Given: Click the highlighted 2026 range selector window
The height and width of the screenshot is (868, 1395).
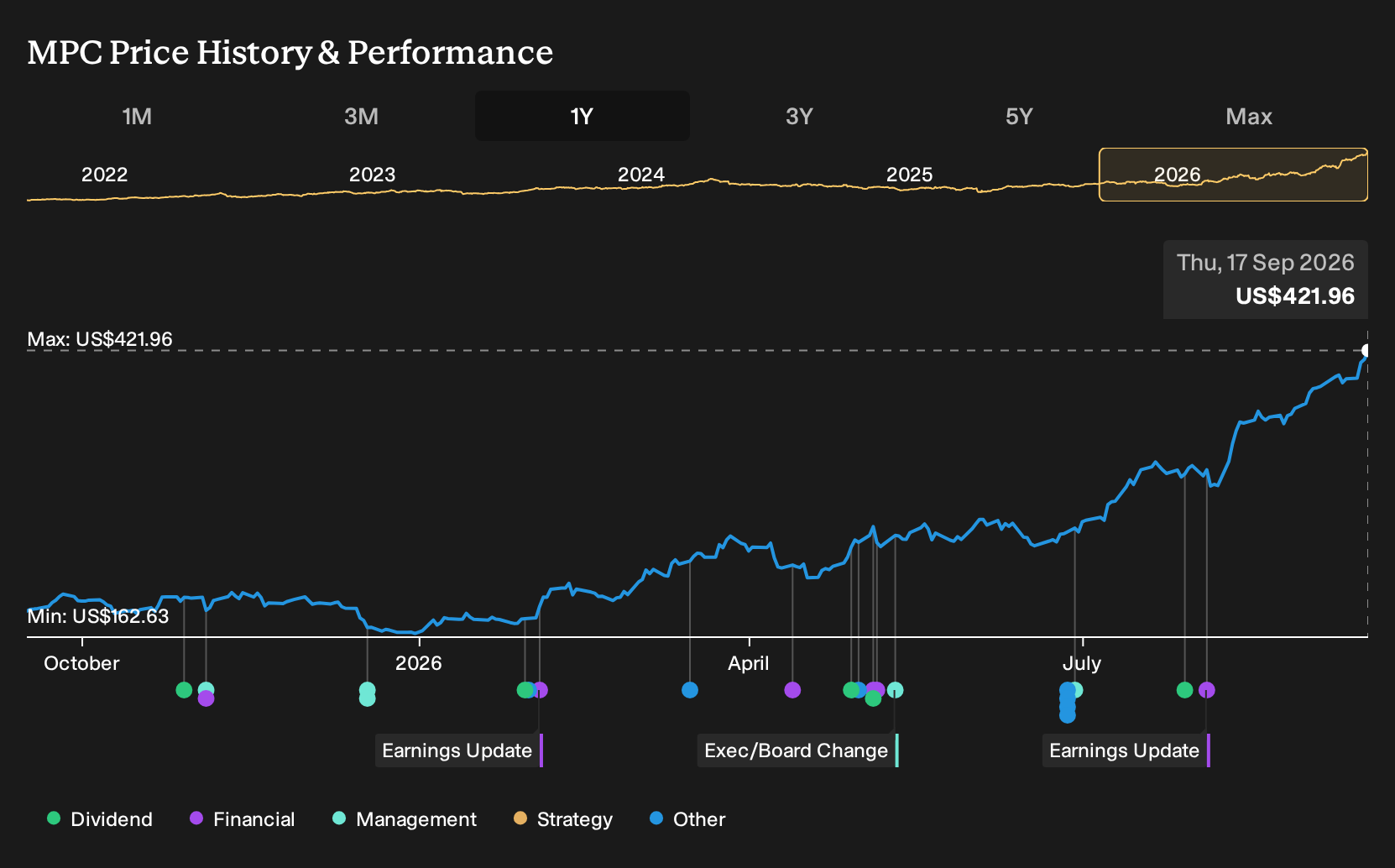Looking at the screenshot, I should [x=1233, y=175].
